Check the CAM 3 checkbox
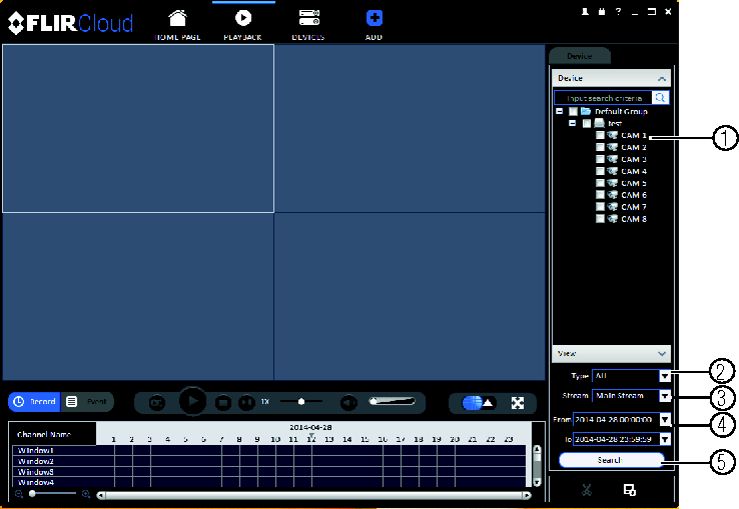739x509 pixels. [600, 159]
